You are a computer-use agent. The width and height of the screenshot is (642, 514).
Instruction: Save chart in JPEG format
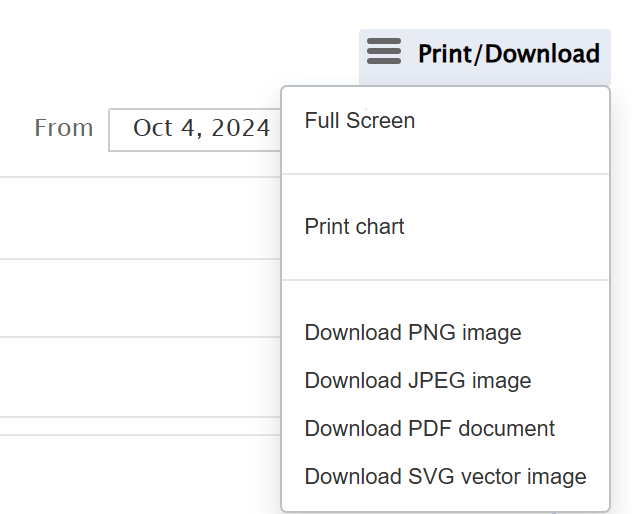click(x=418, y=380)
